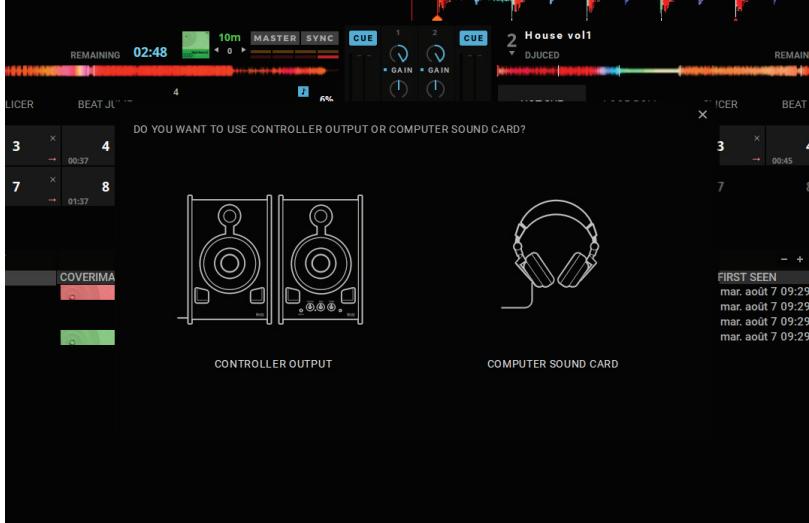Switch to left deck SLICER tab

point(19,104)
